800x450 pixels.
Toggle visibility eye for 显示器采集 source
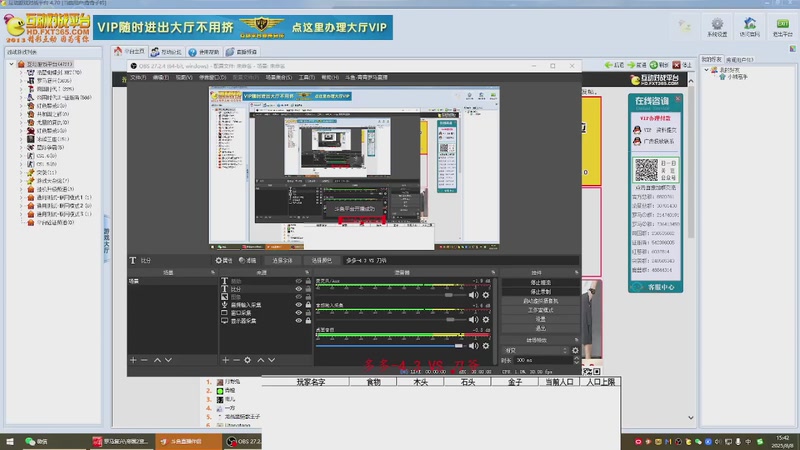click(x=298, y=320)
